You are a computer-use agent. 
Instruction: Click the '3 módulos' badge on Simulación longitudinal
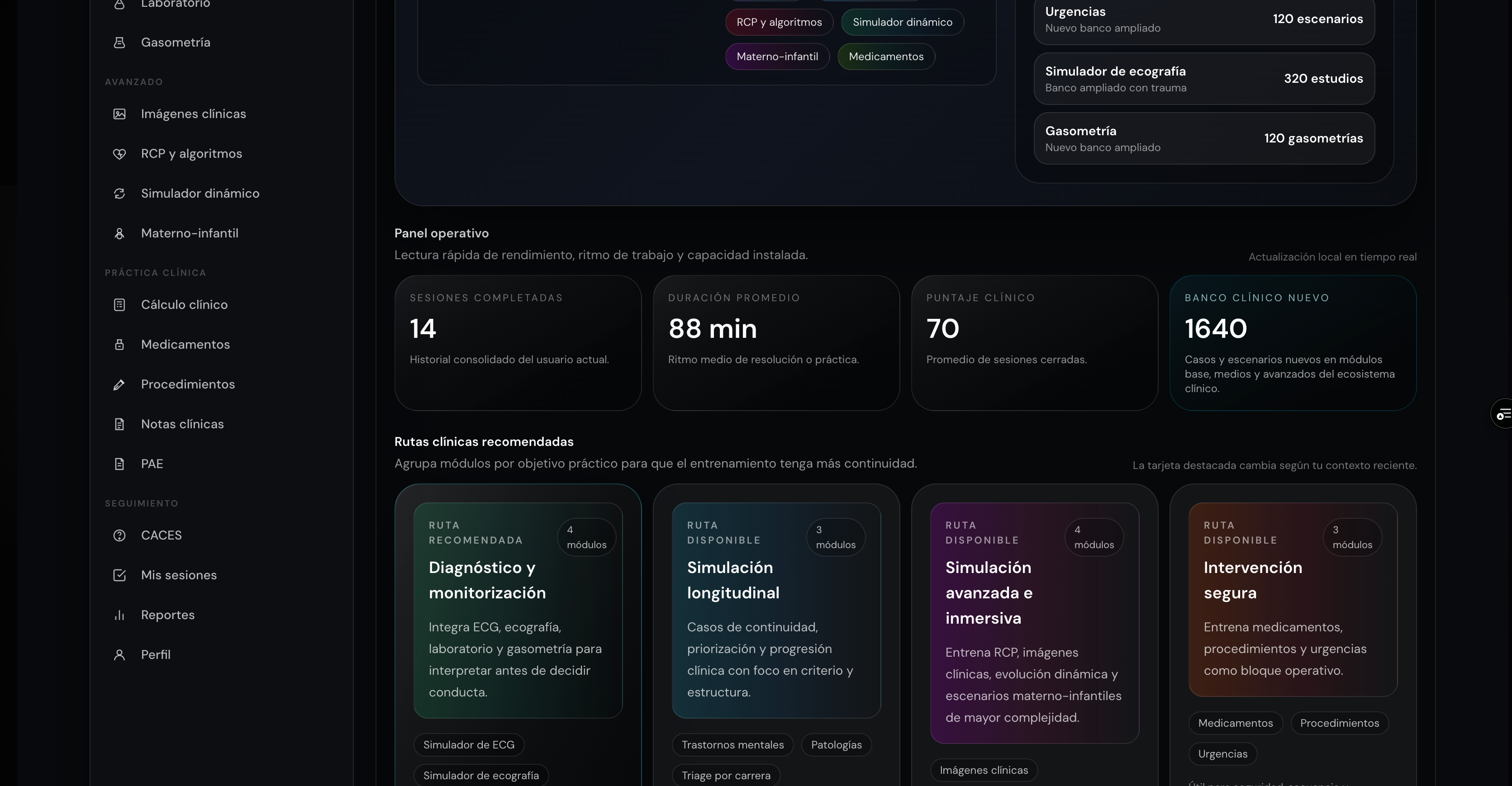(x=836, y=537)
